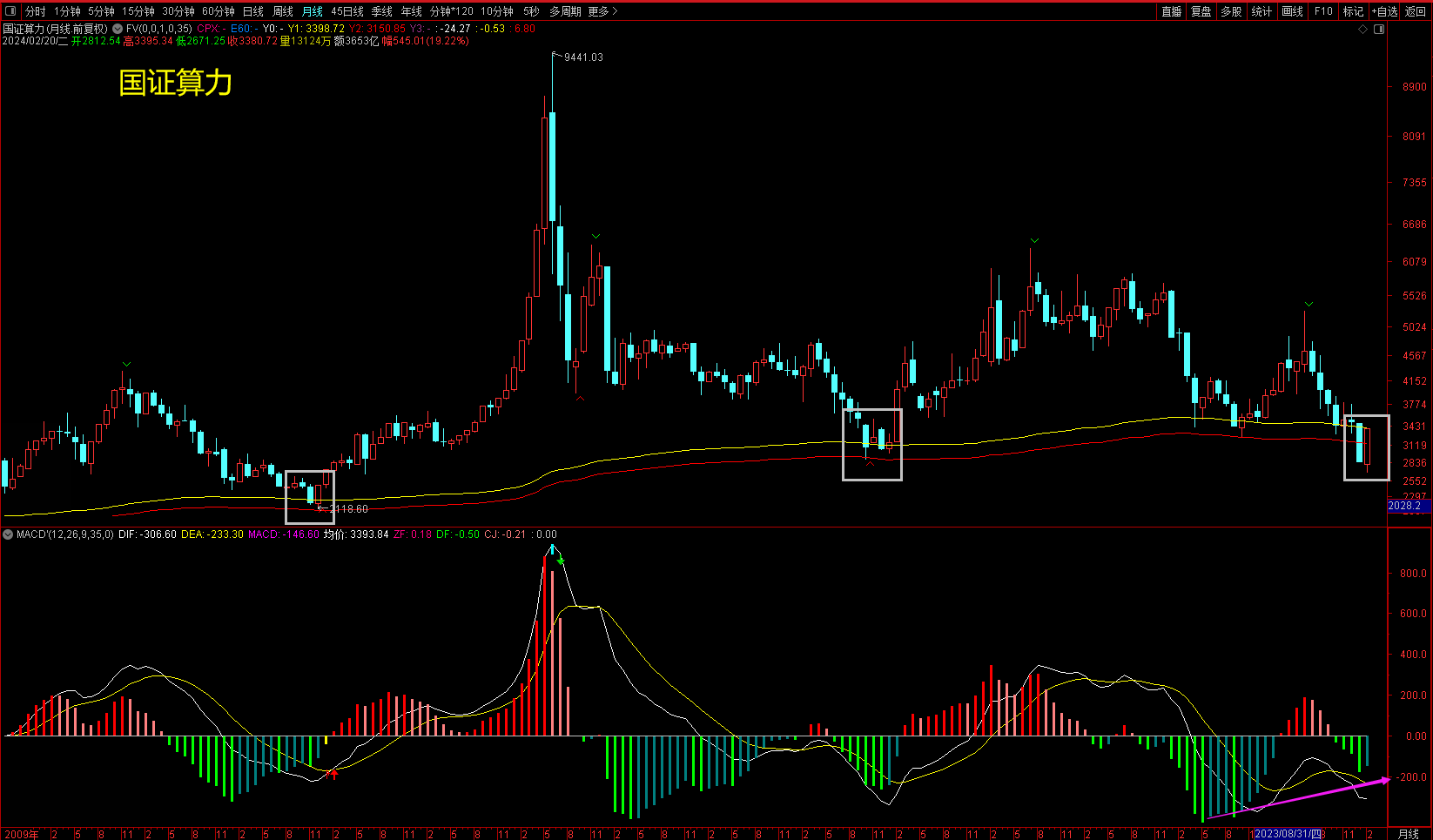Click the 直播 live broadcast button

pyautogui.click(x=1172, y=11)
